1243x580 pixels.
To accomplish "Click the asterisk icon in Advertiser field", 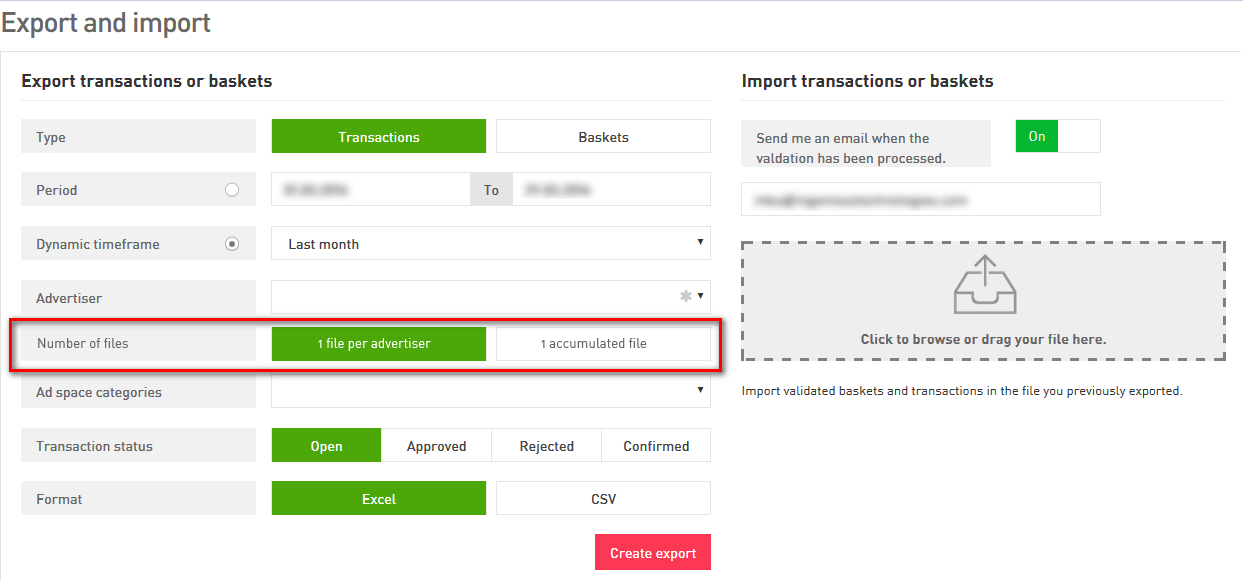I will [686, 296].
